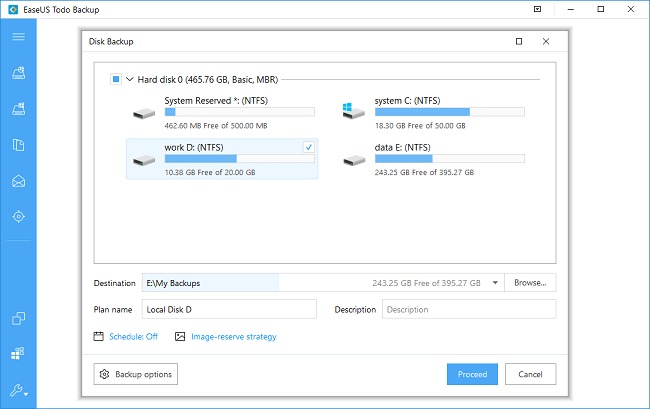Viewport: 650px width, 409px height.
Task: Click the Mail Backup sidebar icon
Action: tap(18, 181)
